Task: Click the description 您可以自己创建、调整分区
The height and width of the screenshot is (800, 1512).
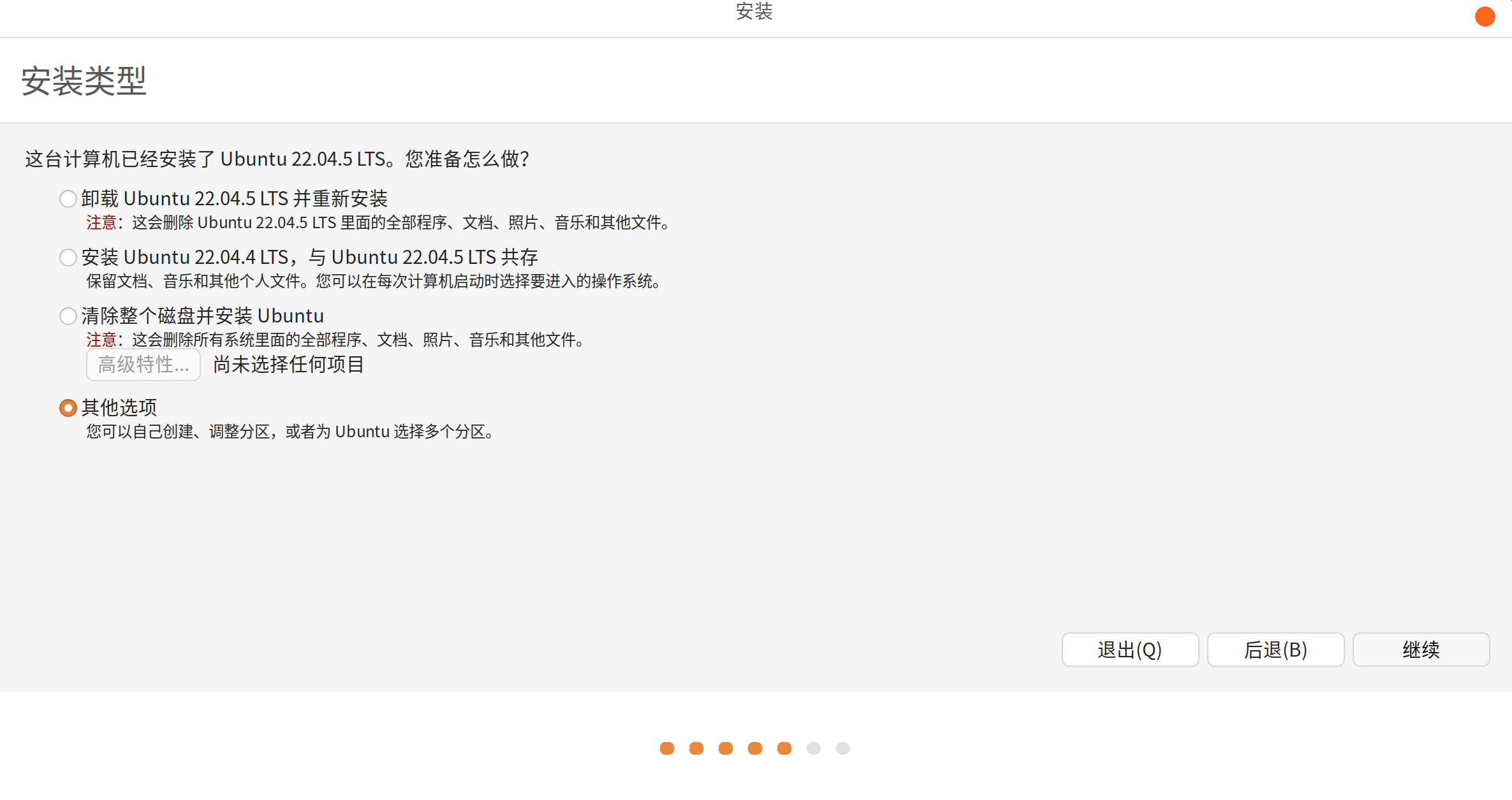Action: coord(178,432)
